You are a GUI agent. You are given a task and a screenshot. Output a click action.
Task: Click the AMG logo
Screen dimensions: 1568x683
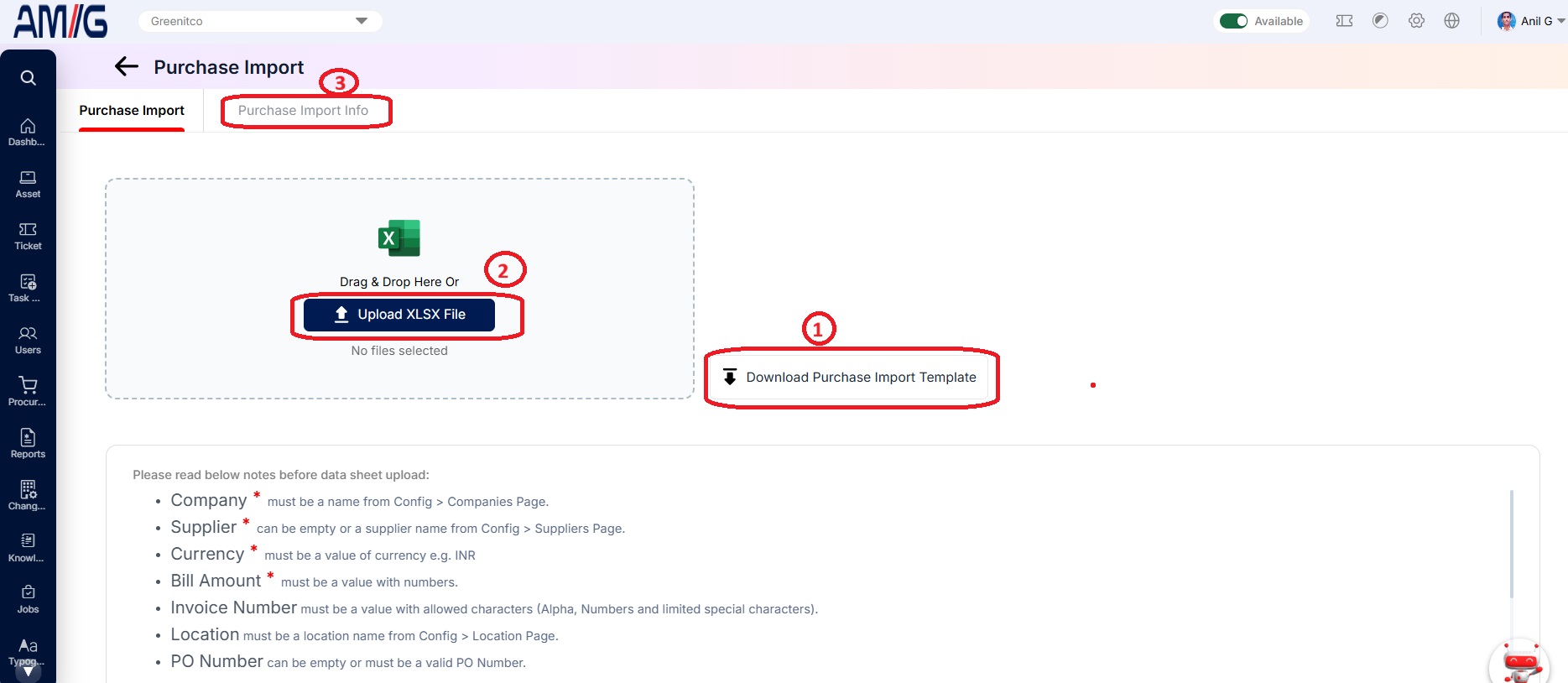coord(60,21)
